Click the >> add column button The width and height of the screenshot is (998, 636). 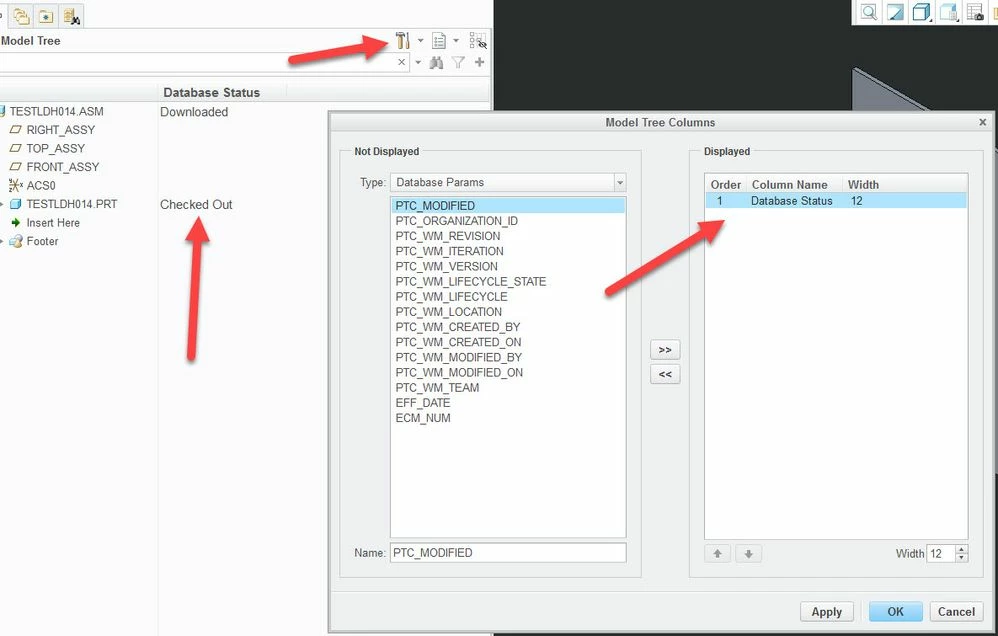665,350
